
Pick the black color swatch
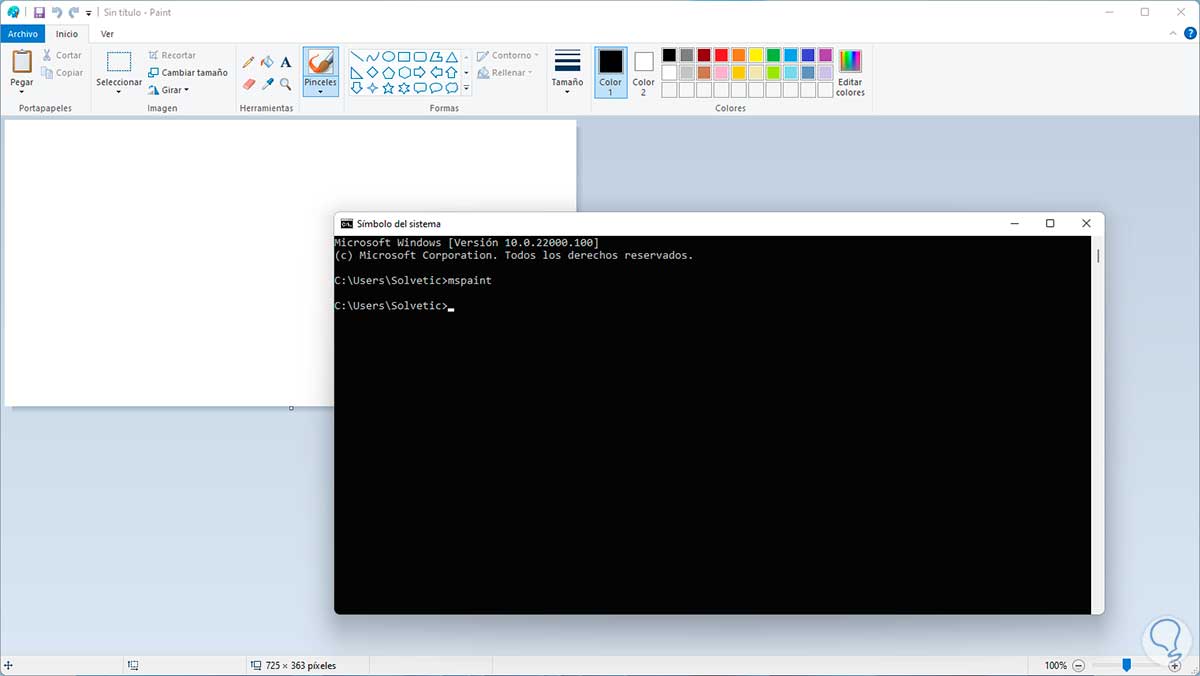(669, 55)
